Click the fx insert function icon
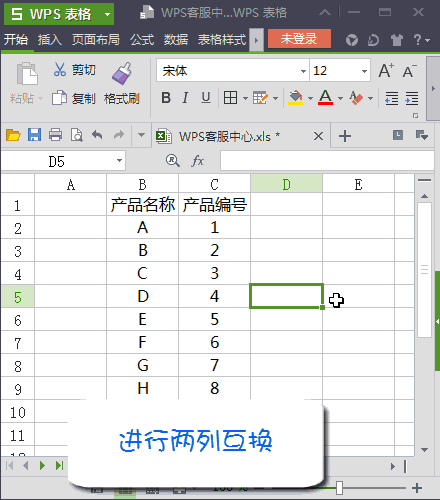Image resolution: width=440 pixels, height=500 pixels. click(x=197, y=161)
